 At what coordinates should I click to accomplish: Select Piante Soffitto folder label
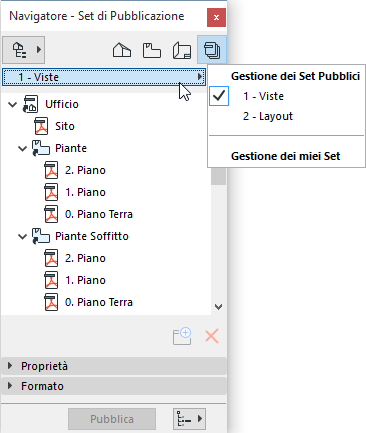click(92, 236)
